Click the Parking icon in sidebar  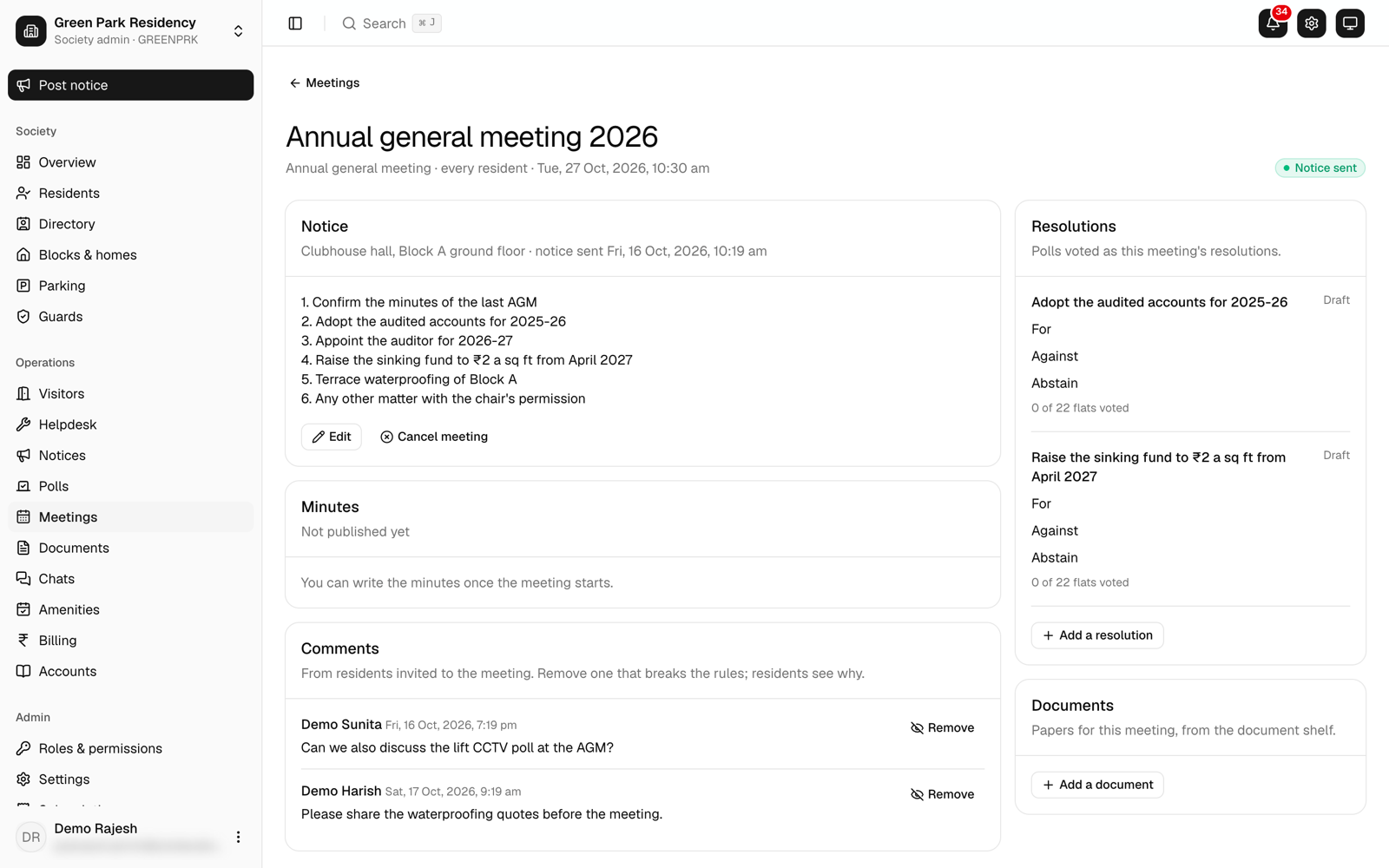point(23,286)
